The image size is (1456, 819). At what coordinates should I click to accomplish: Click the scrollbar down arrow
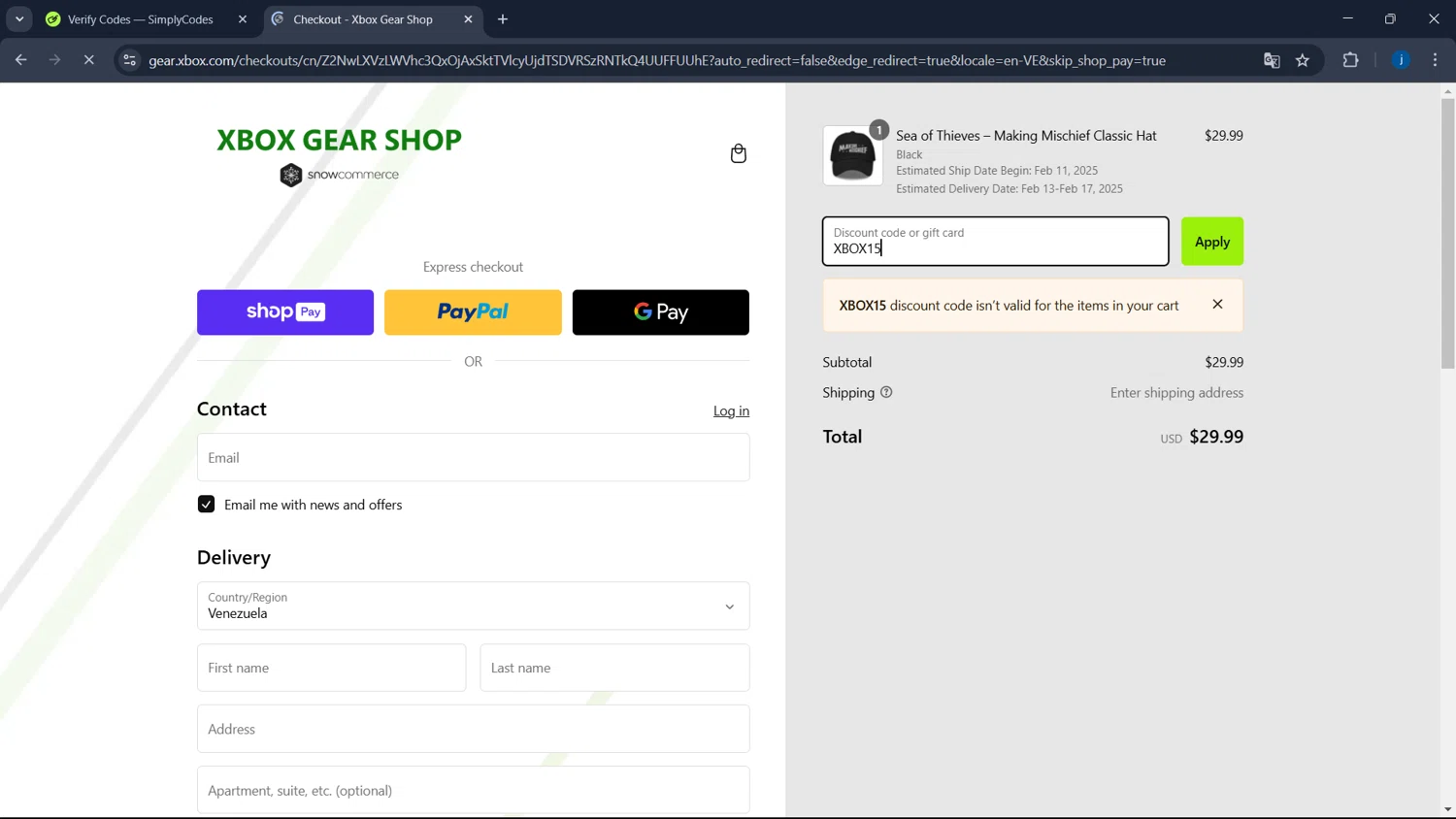(x=1447, y=809)
